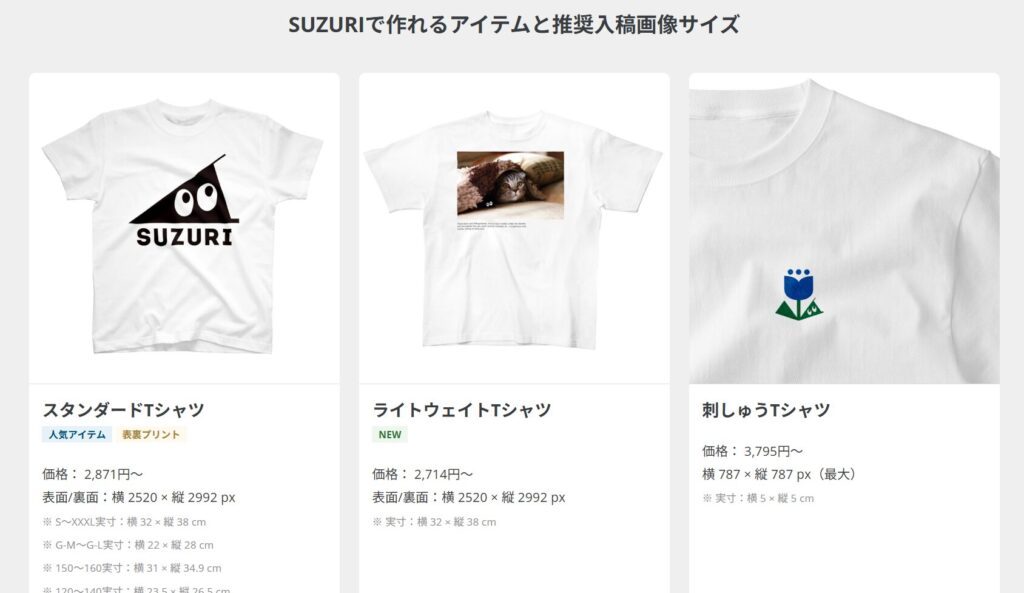Click the blue tulip embroidery icon
Viewport: 1024px width, 593px height.
click(799, 294)
